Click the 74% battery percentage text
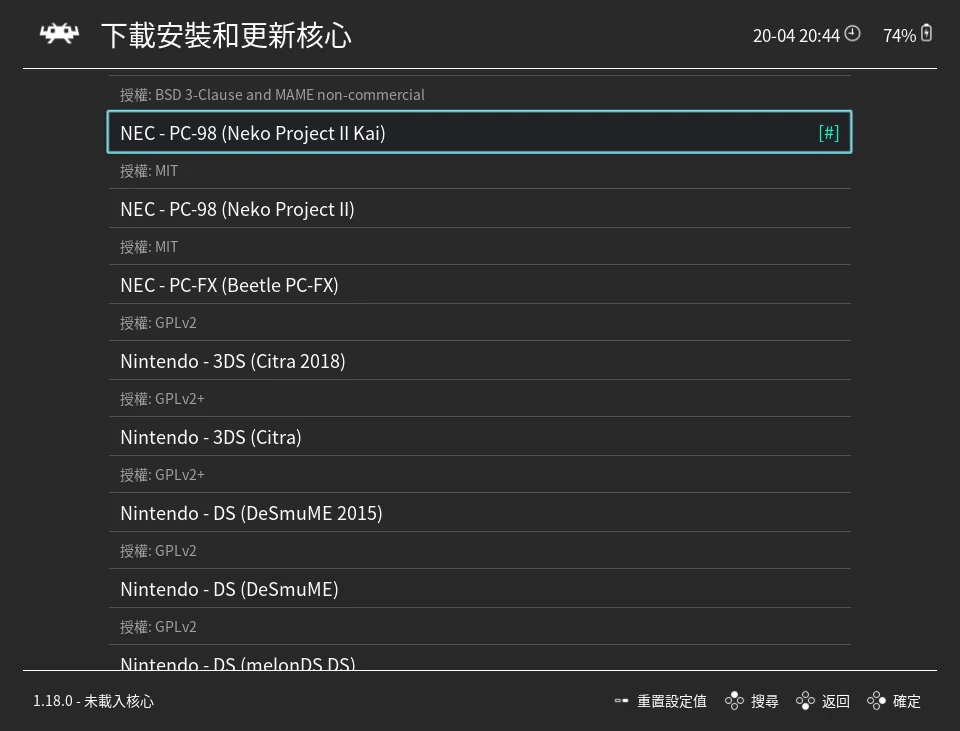 coord(899,36)
